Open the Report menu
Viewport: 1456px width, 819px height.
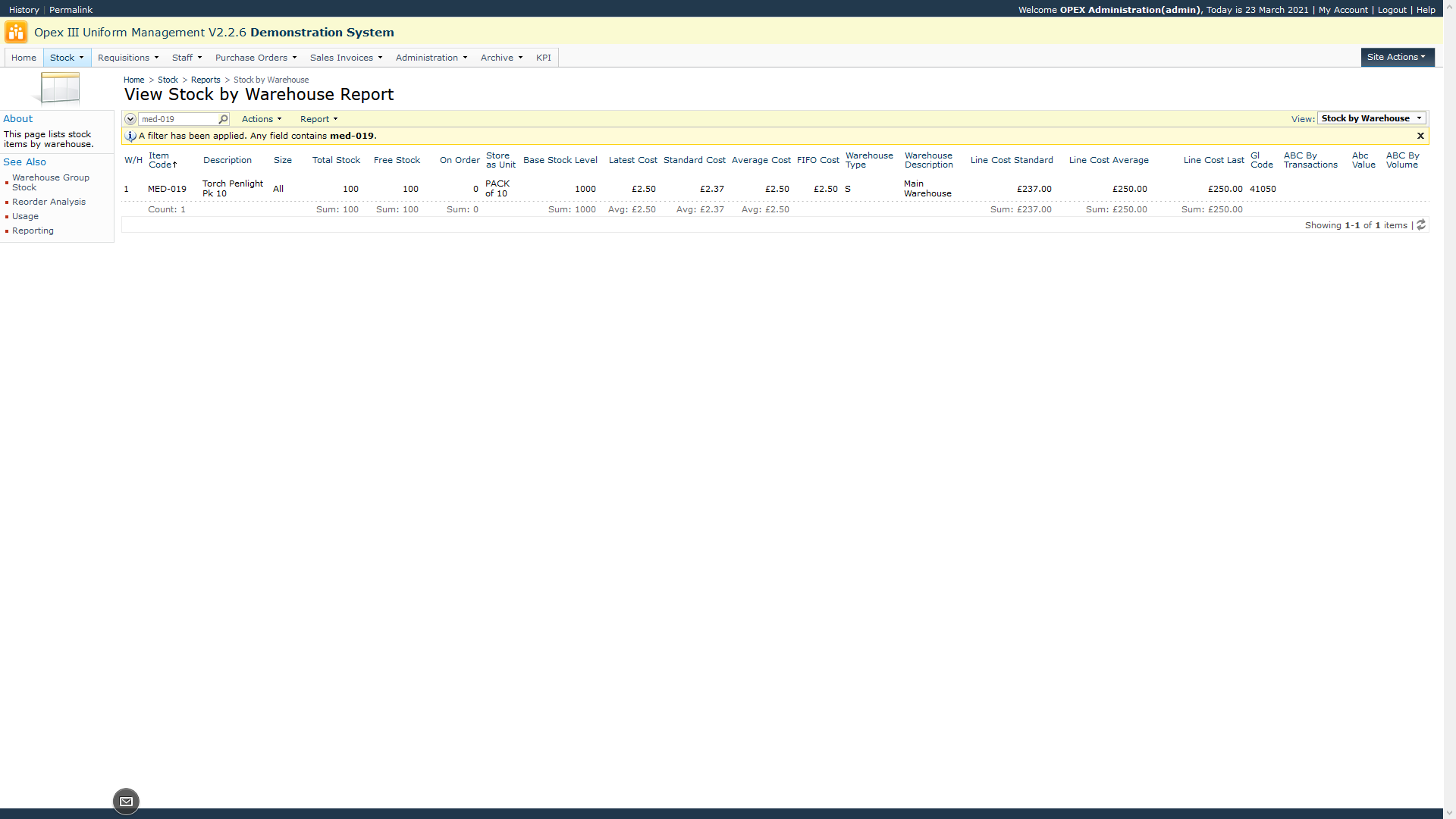tap(318, 119)
